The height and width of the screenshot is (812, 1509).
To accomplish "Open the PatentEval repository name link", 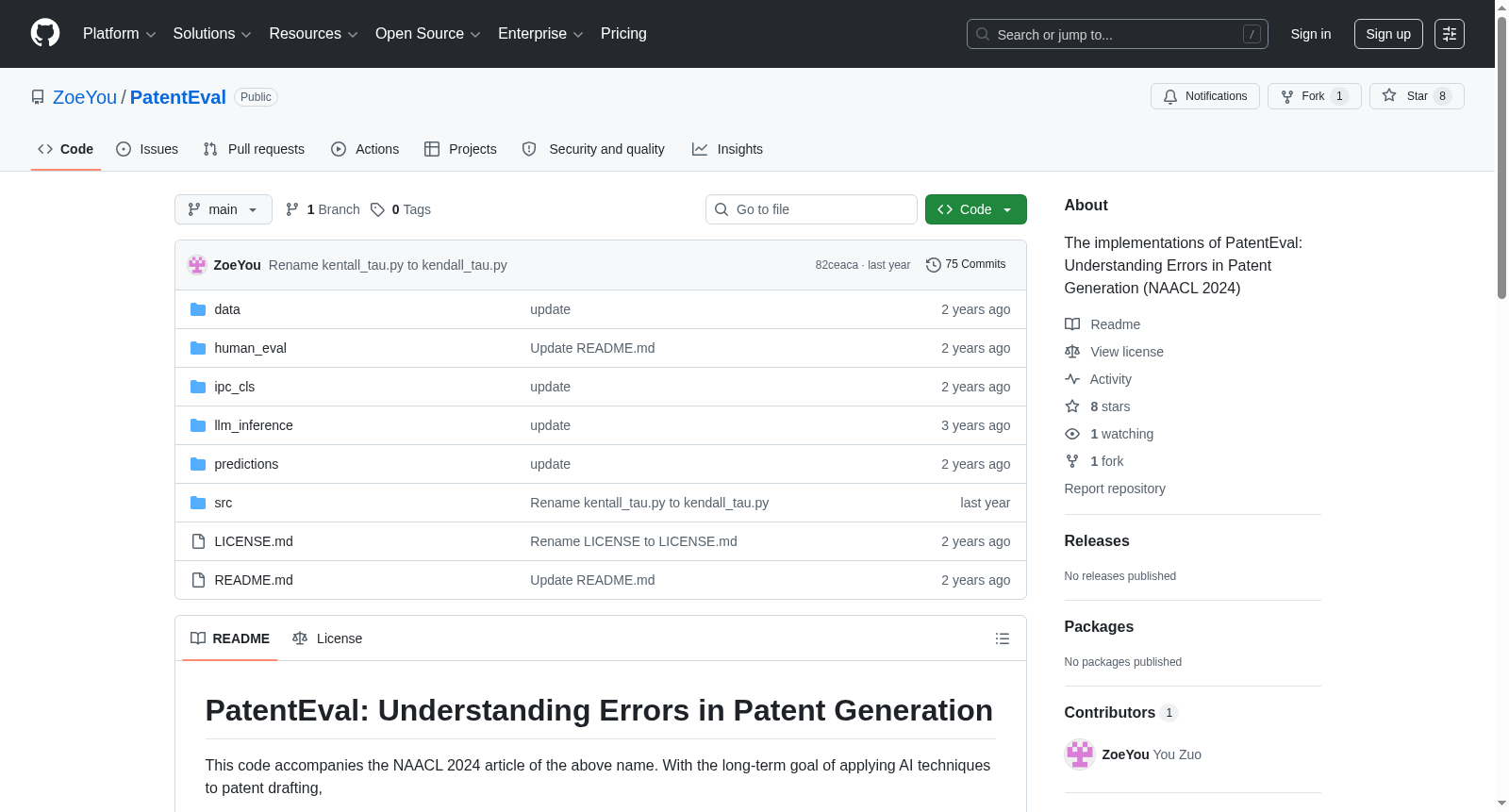I will pos(178,97).
